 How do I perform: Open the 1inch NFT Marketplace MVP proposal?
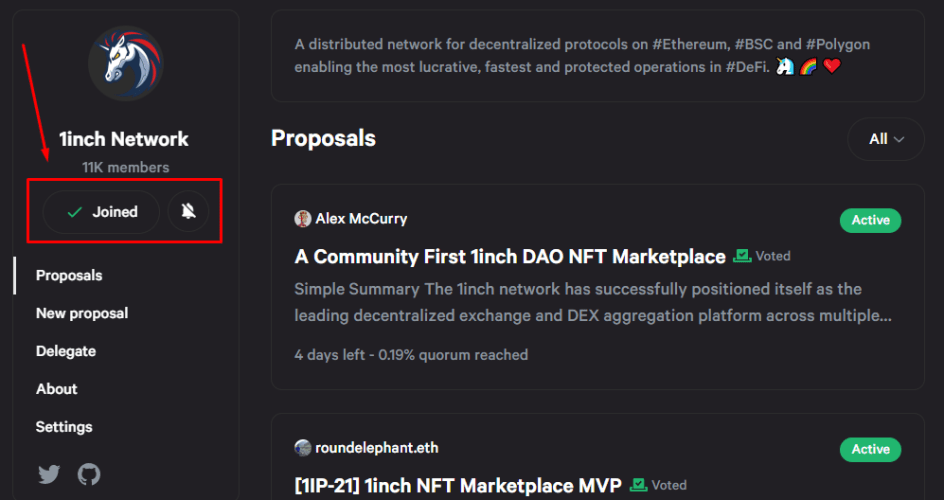click(x=458, y=486)
